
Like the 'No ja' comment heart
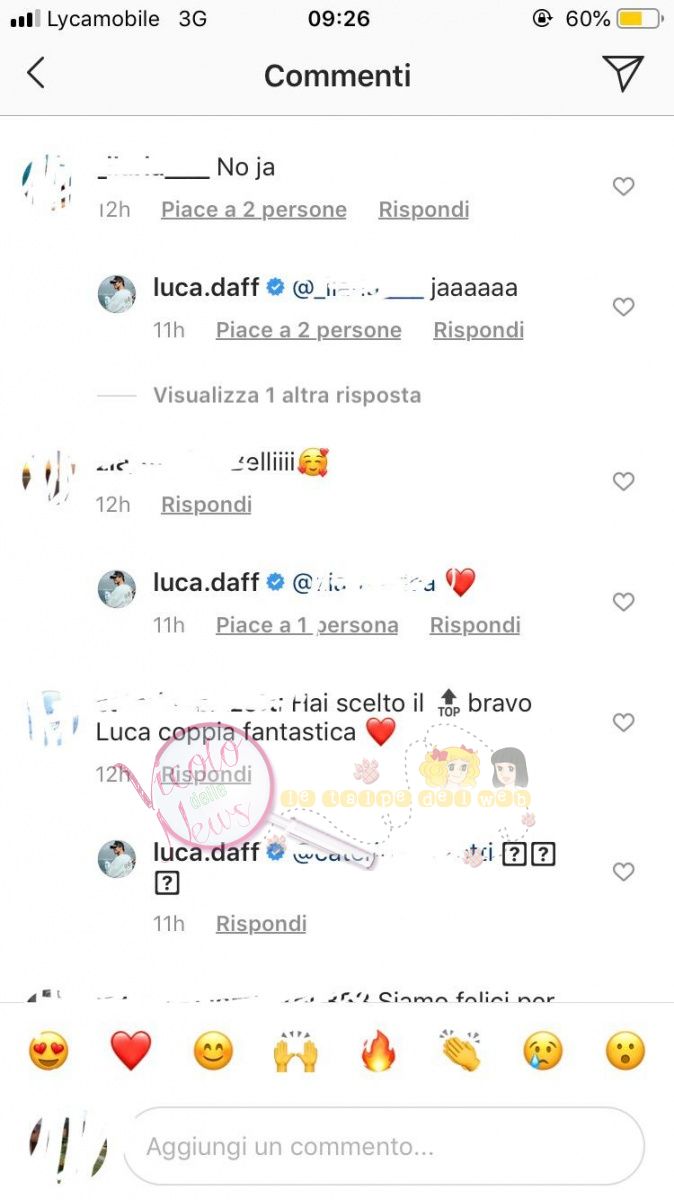[623, 186]
